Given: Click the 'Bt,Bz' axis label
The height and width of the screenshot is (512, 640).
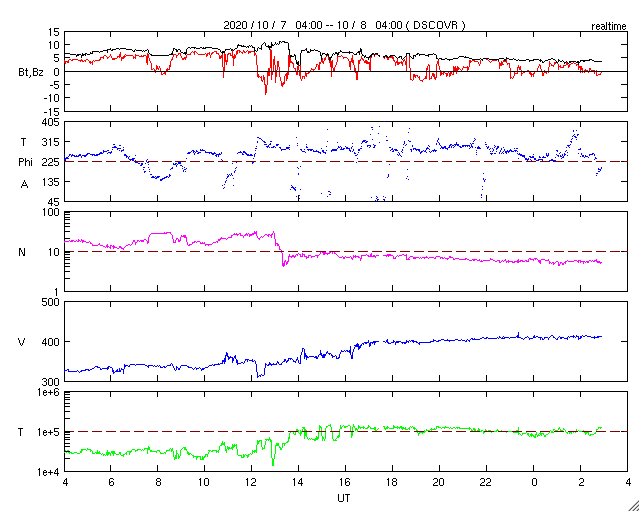Looking at the screenshot, I should pyautogui.click(x=31, y=73).
